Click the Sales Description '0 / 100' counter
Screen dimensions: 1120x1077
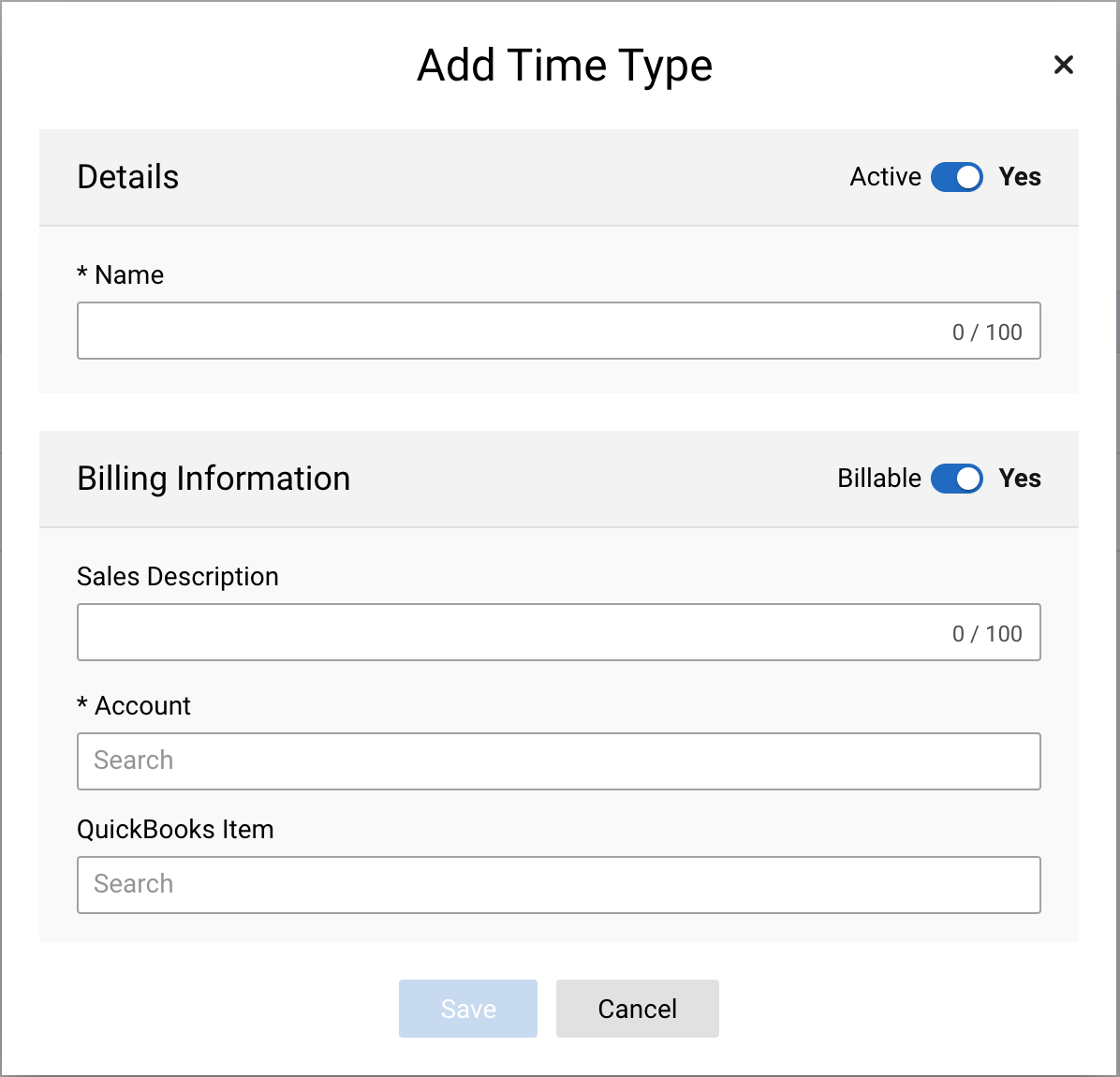coord(987,633)
